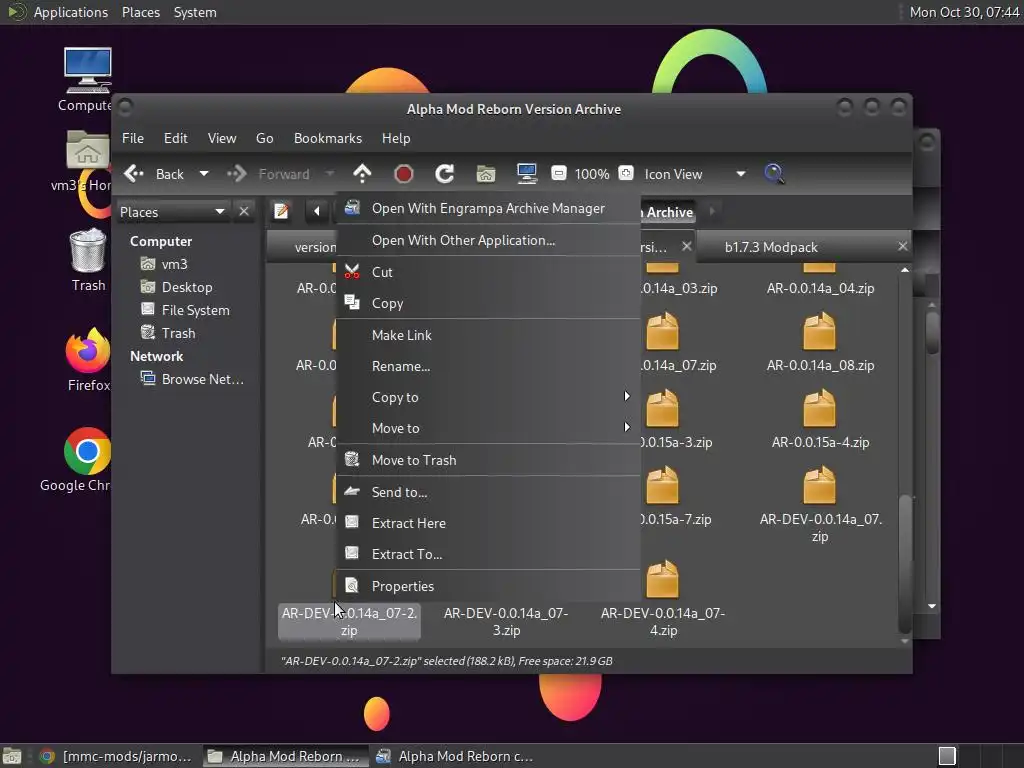Image resolution: width=1024 pixels, height=768 pixels.
Task: Open the View menu
Action: coord(222,138)
